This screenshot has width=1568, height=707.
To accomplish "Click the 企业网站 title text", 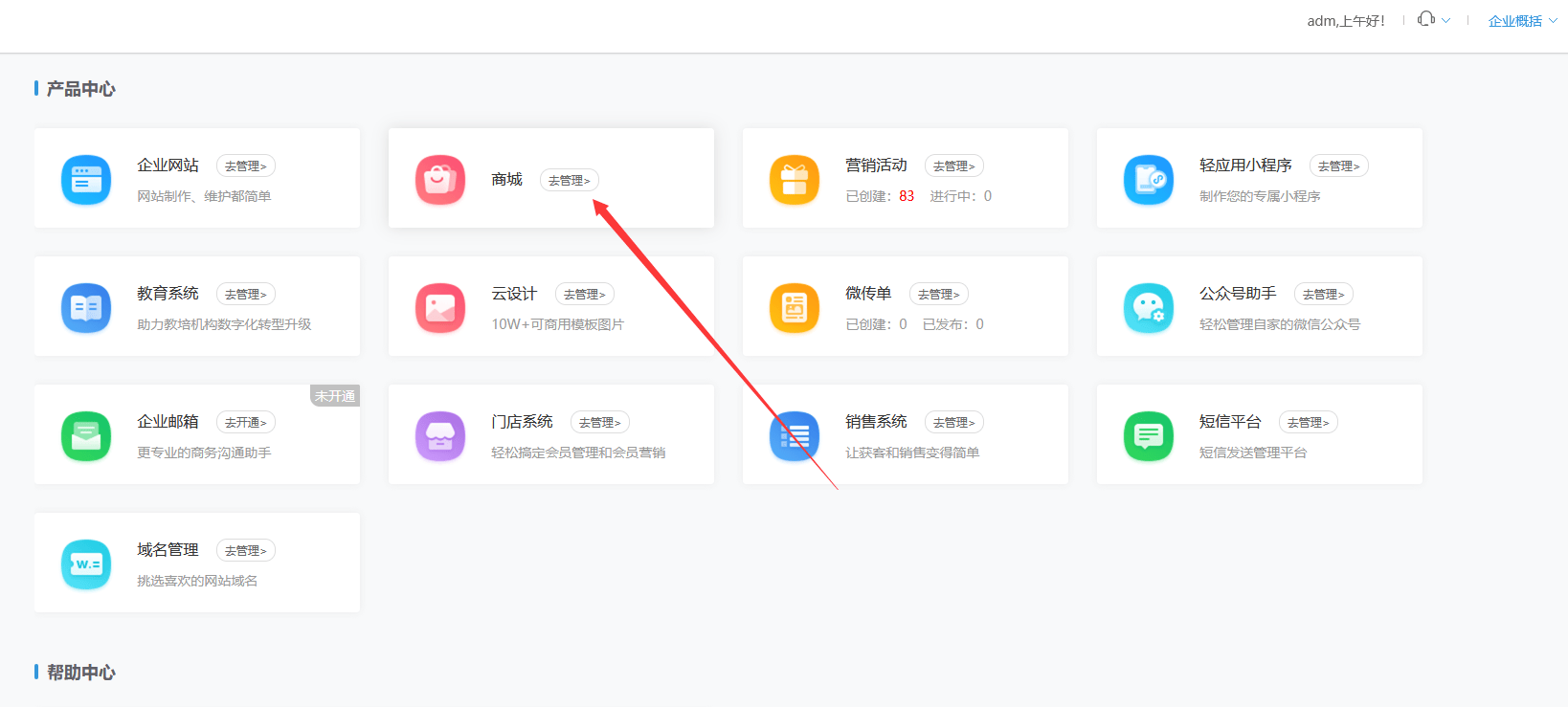I will 168,166.
